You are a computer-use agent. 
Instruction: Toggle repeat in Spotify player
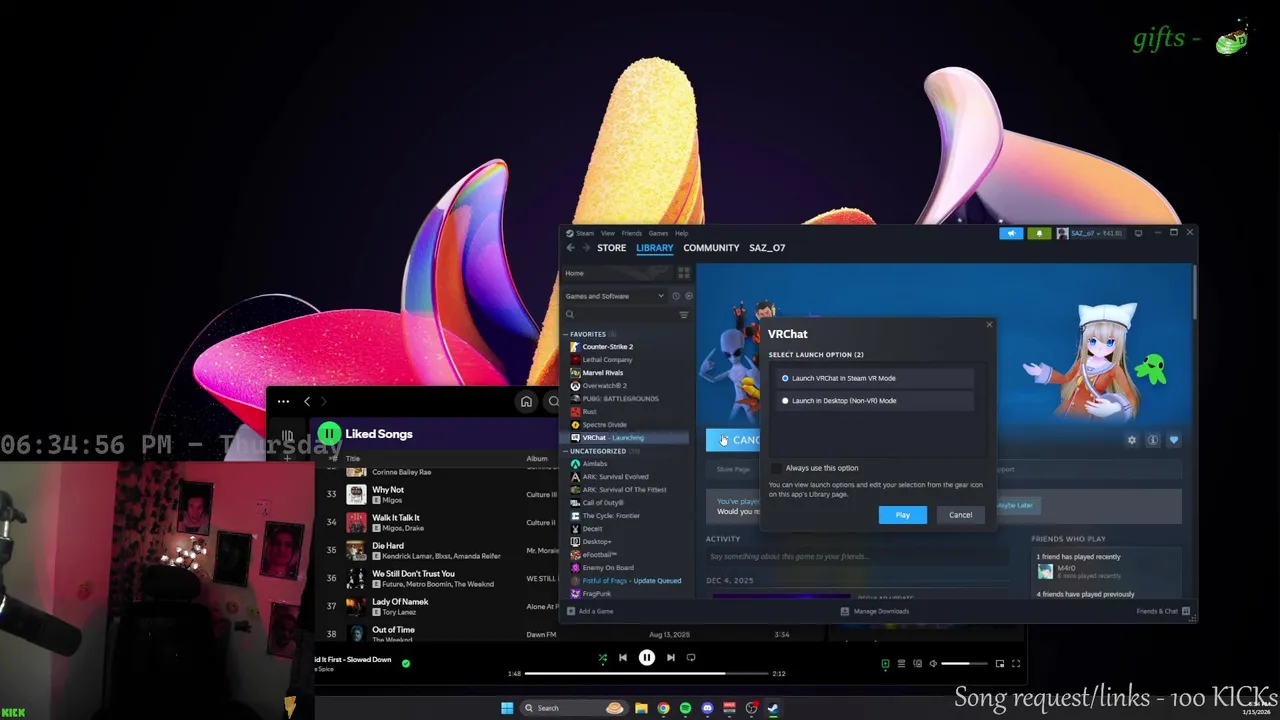(x=691, y=658)
